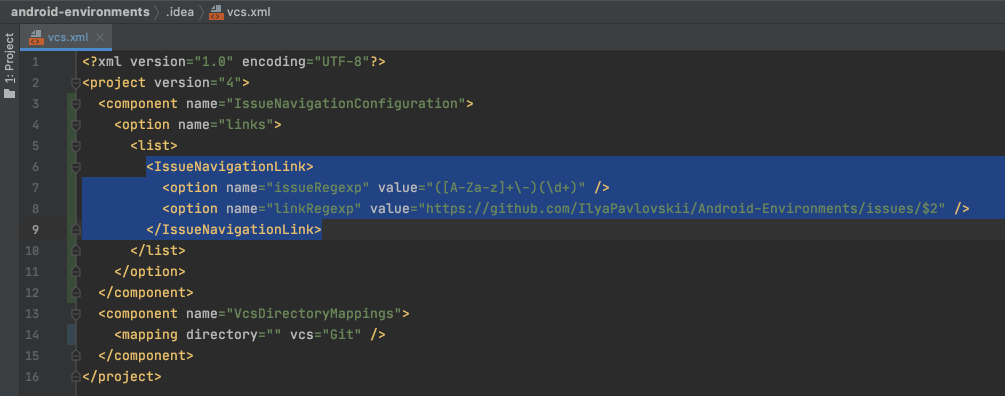The width and height of the screenshot is (1005, 396).
Task: Click the closing fold marker on line 9
Action: 76,229
